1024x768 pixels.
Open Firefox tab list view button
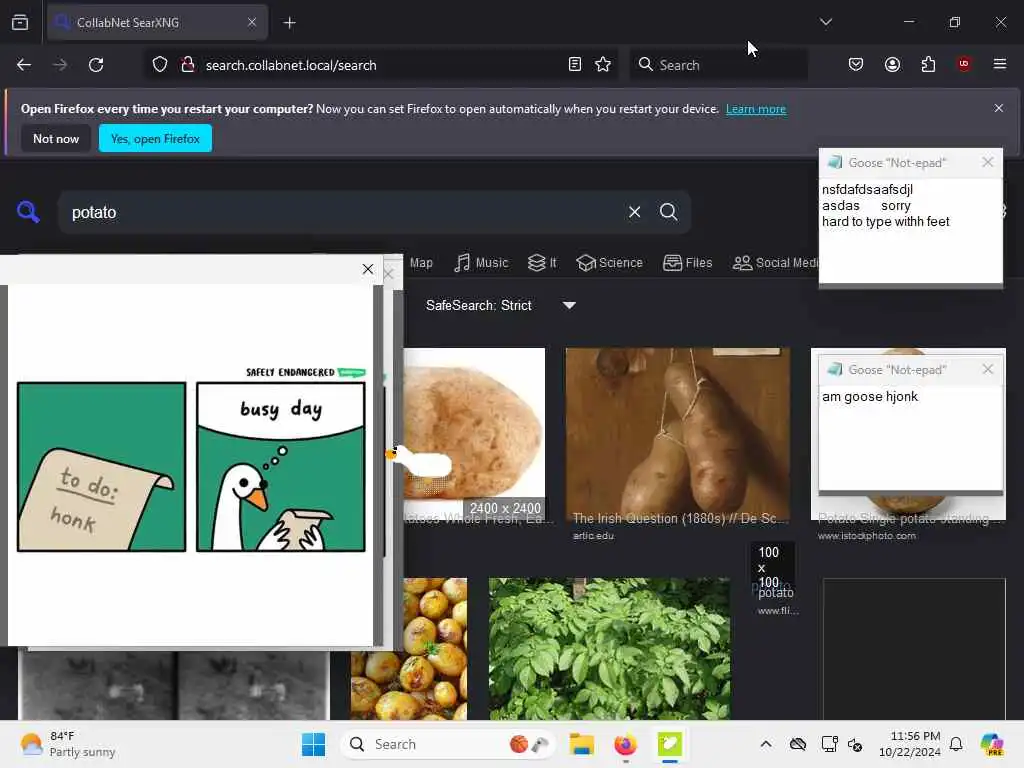pos(20,22)
